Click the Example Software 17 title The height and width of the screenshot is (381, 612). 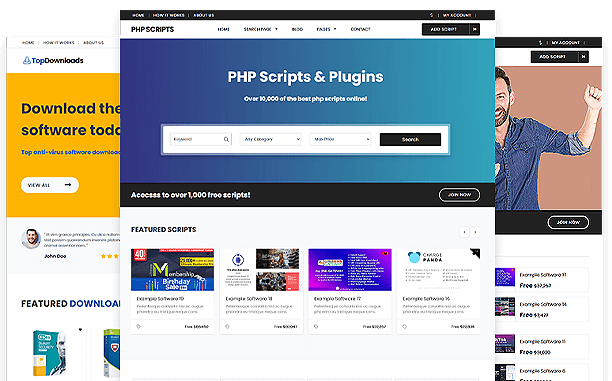(338, 299)
